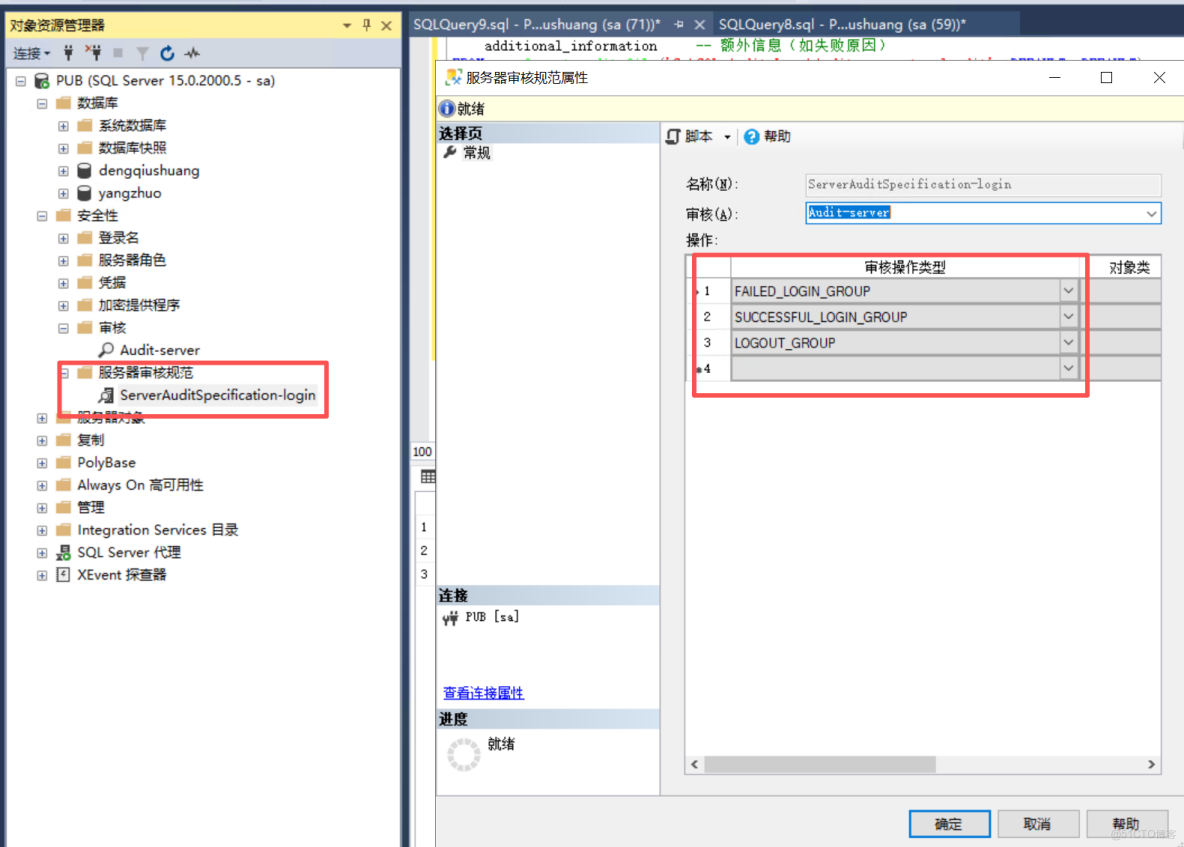Click the 查看连接属性 link
Image resolution: width=1184 pixels, height=847 pixels.
(484, 692)
